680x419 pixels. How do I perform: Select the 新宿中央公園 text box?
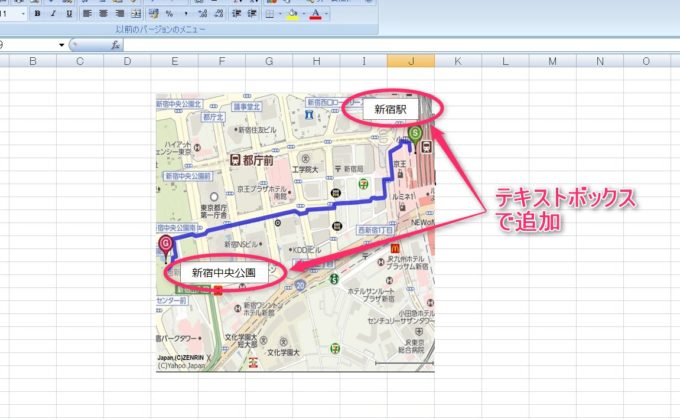click(x=224, y=272)
